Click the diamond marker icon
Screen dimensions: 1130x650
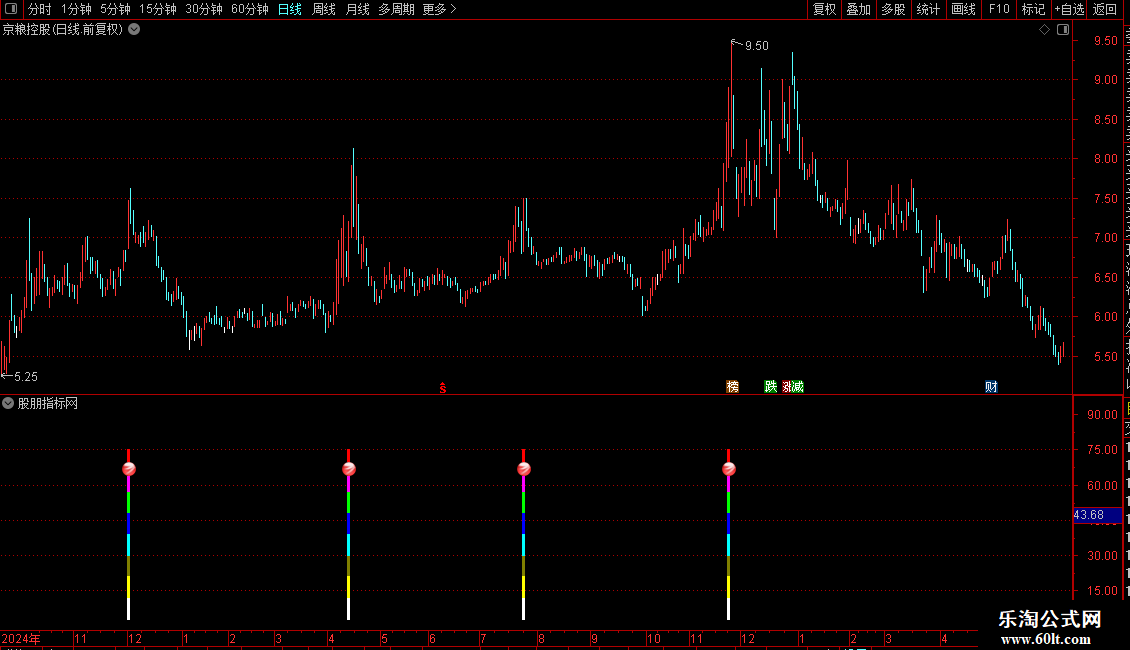click(x=1044, y=30)
